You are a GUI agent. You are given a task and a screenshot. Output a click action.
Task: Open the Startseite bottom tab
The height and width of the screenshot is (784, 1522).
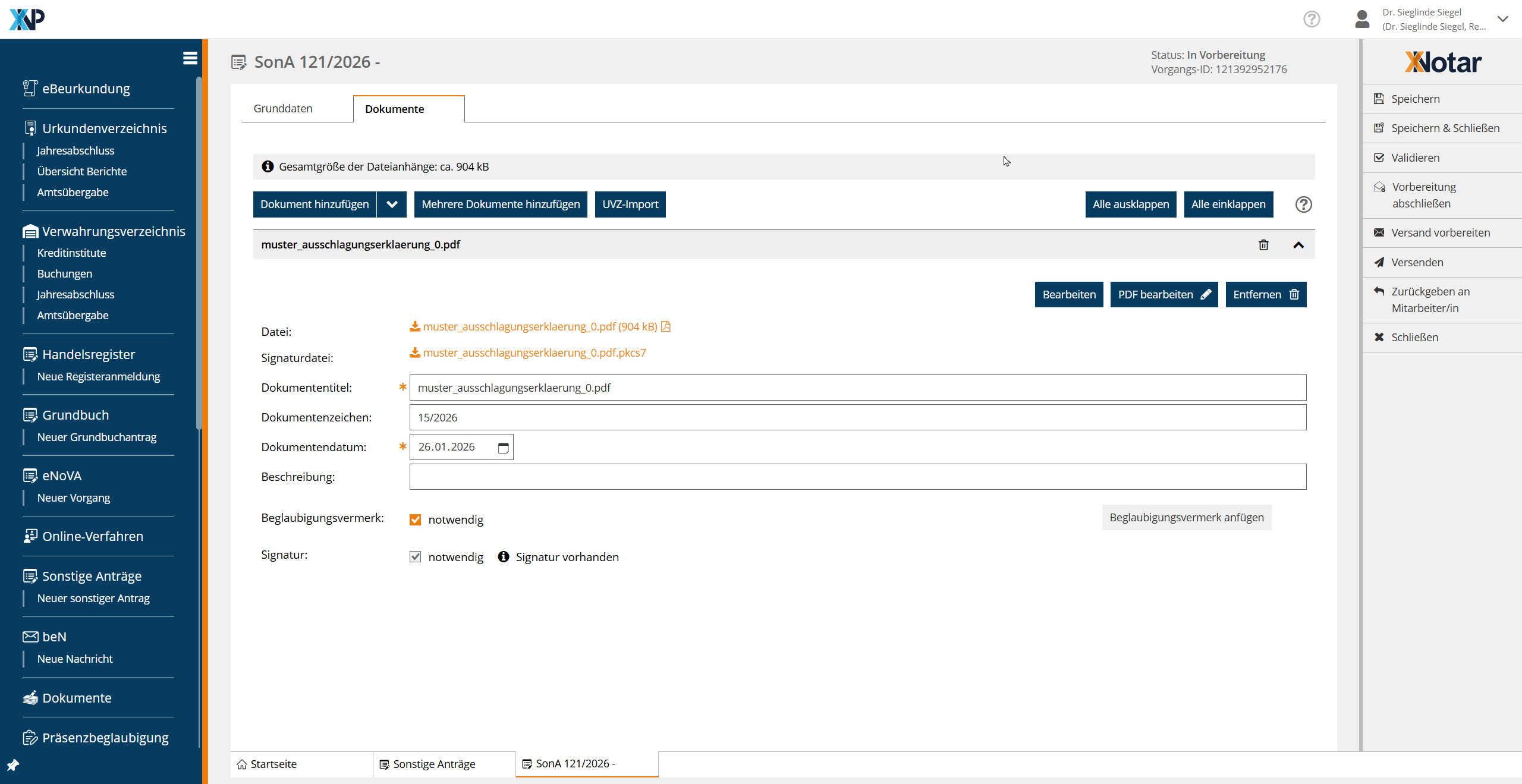(x=273, y=764)
